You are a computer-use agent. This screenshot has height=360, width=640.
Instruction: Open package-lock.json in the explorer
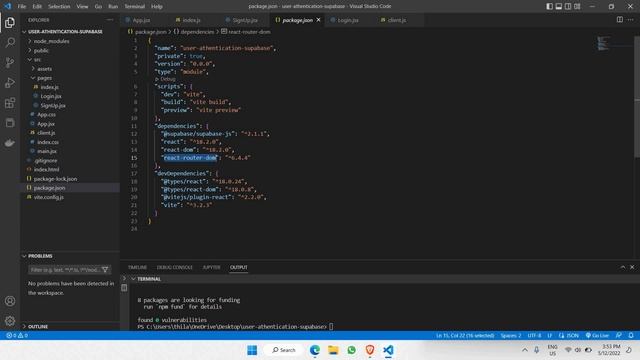(x=55, y=179)
